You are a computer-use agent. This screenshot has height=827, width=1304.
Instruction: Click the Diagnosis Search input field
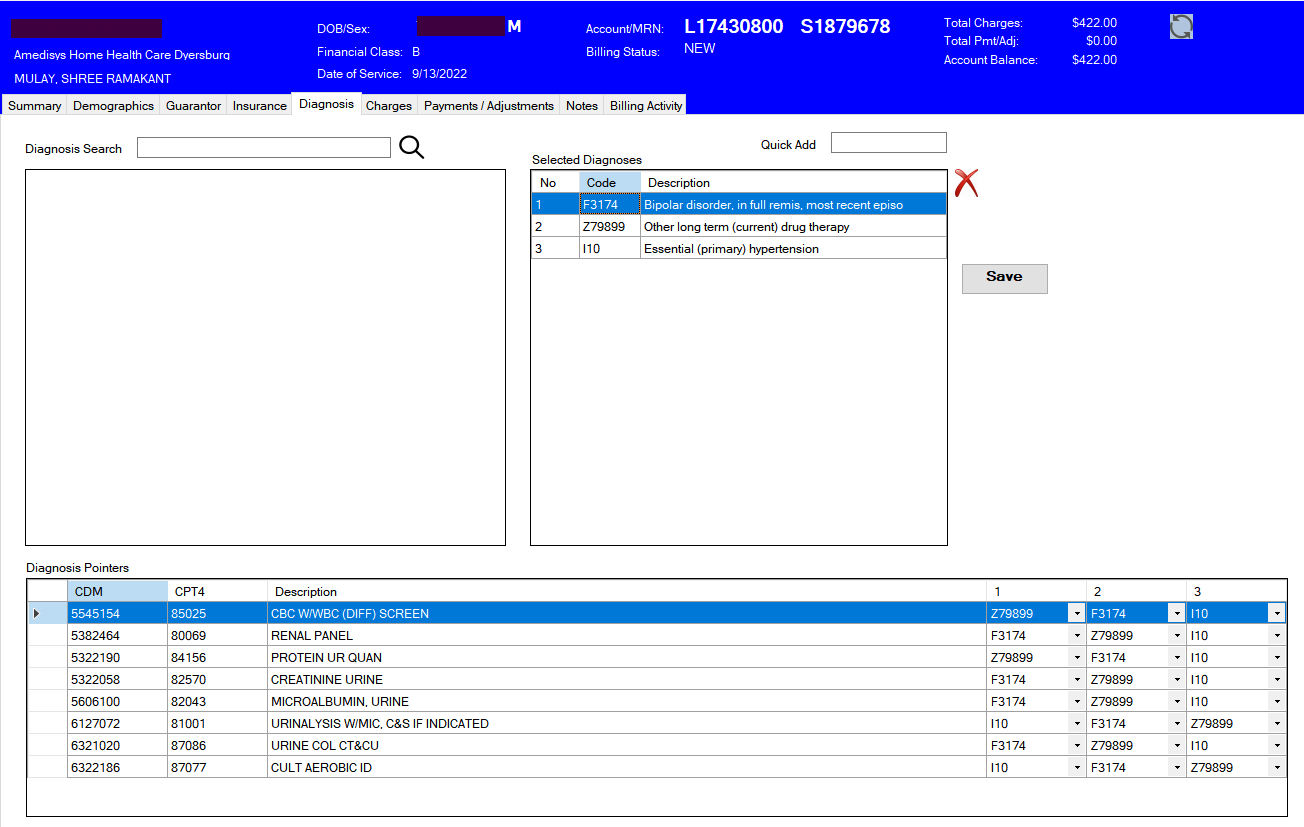click(x=263, y=148)
